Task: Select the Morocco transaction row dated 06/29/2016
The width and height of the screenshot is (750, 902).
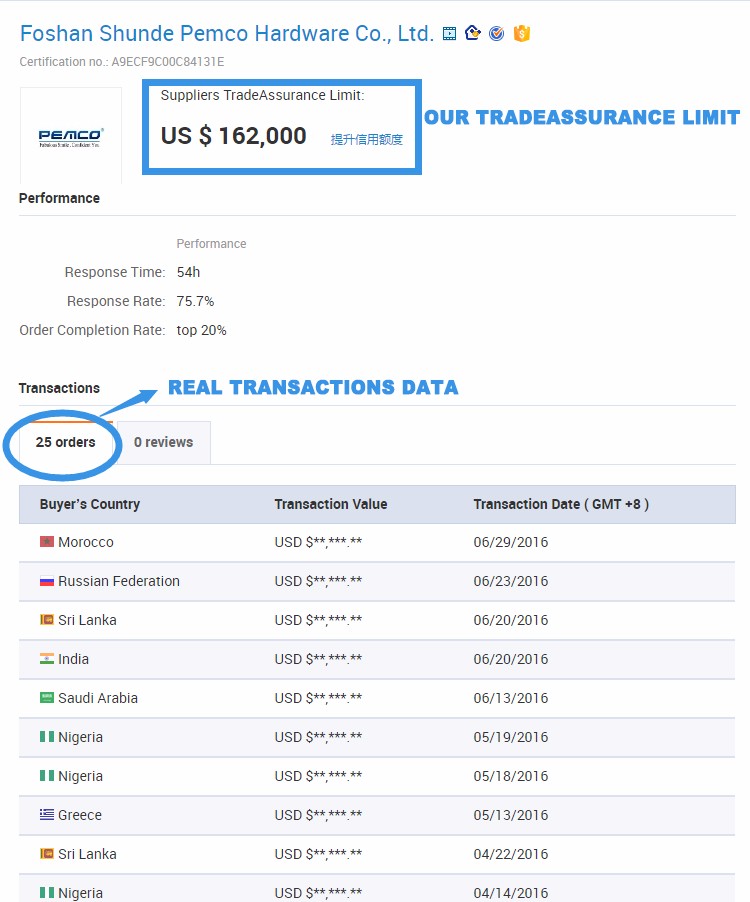Action: pyautogui.click(x=377, y=542)
